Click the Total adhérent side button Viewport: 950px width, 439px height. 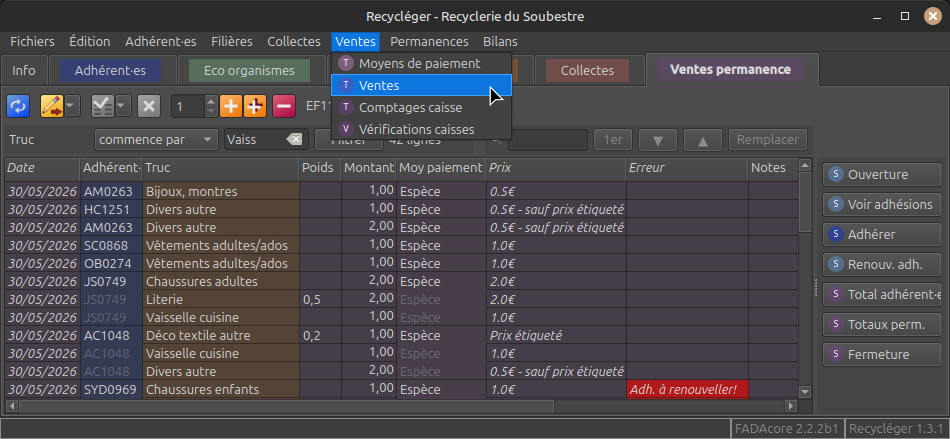pos(882,294)
